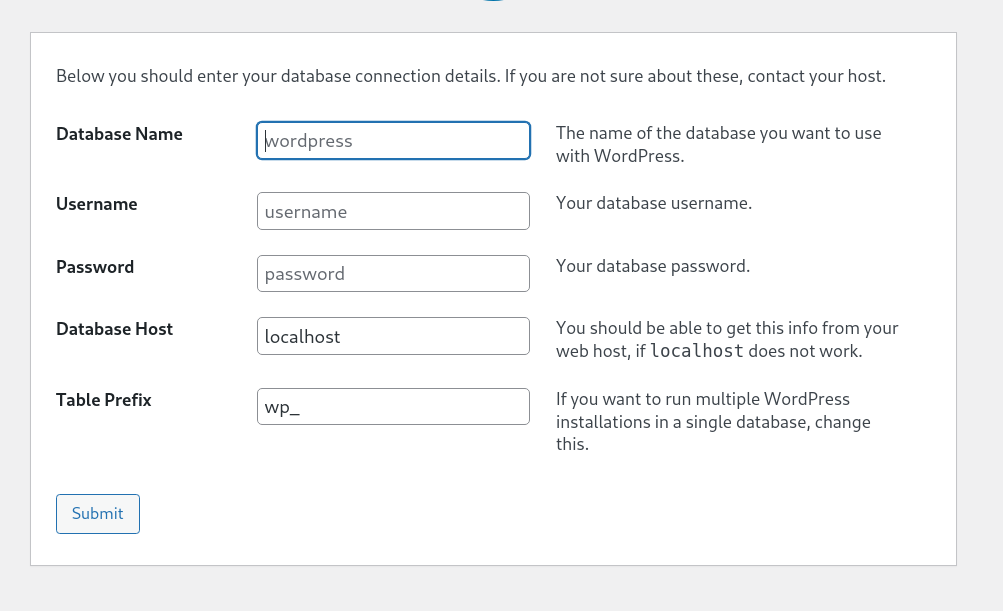Click the "Password" field label
This screenshot has height=611, width=1003.
(x=95, y=267)
